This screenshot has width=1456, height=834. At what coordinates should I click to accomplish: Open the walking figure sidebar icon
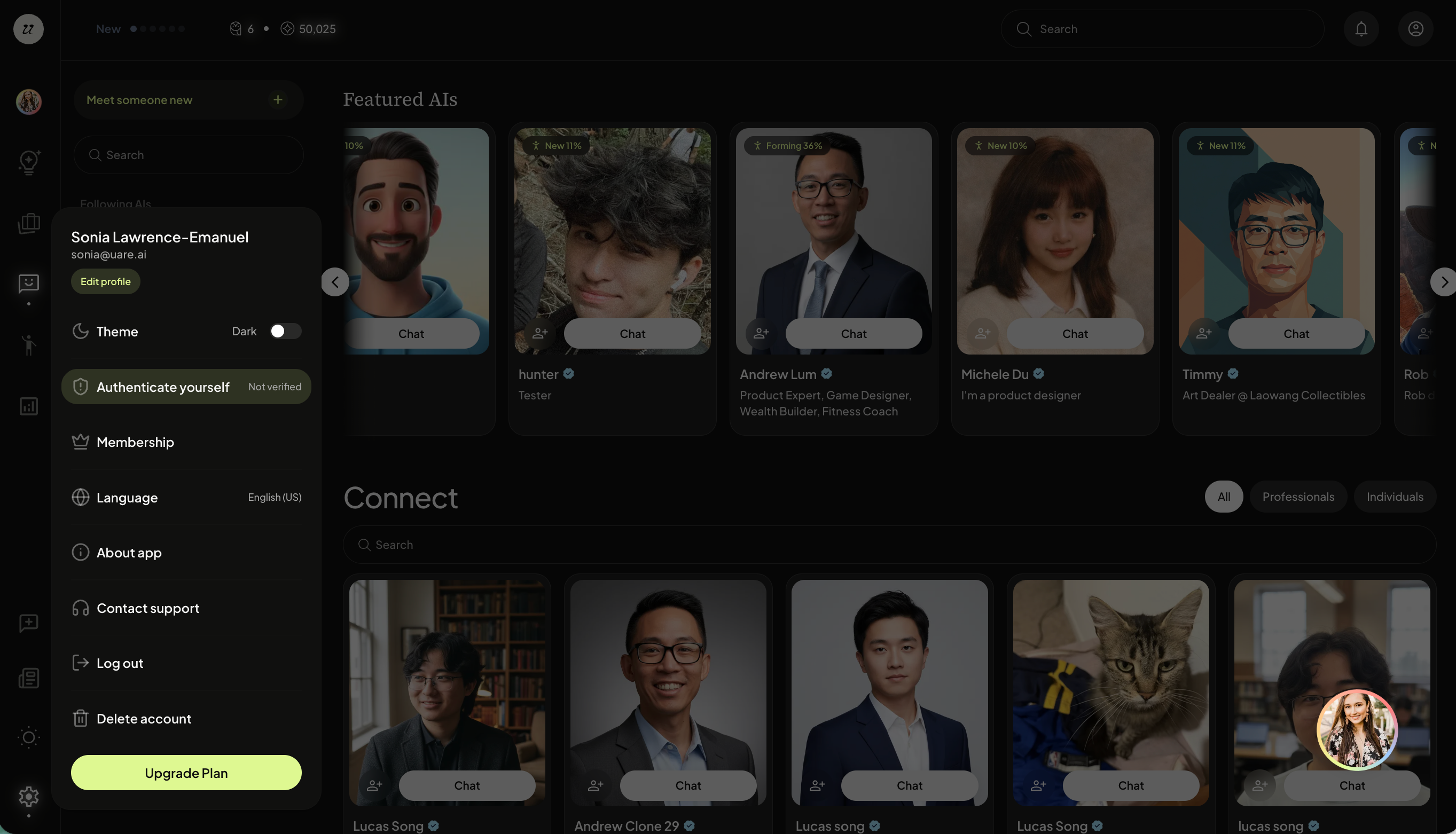[29, 345]
